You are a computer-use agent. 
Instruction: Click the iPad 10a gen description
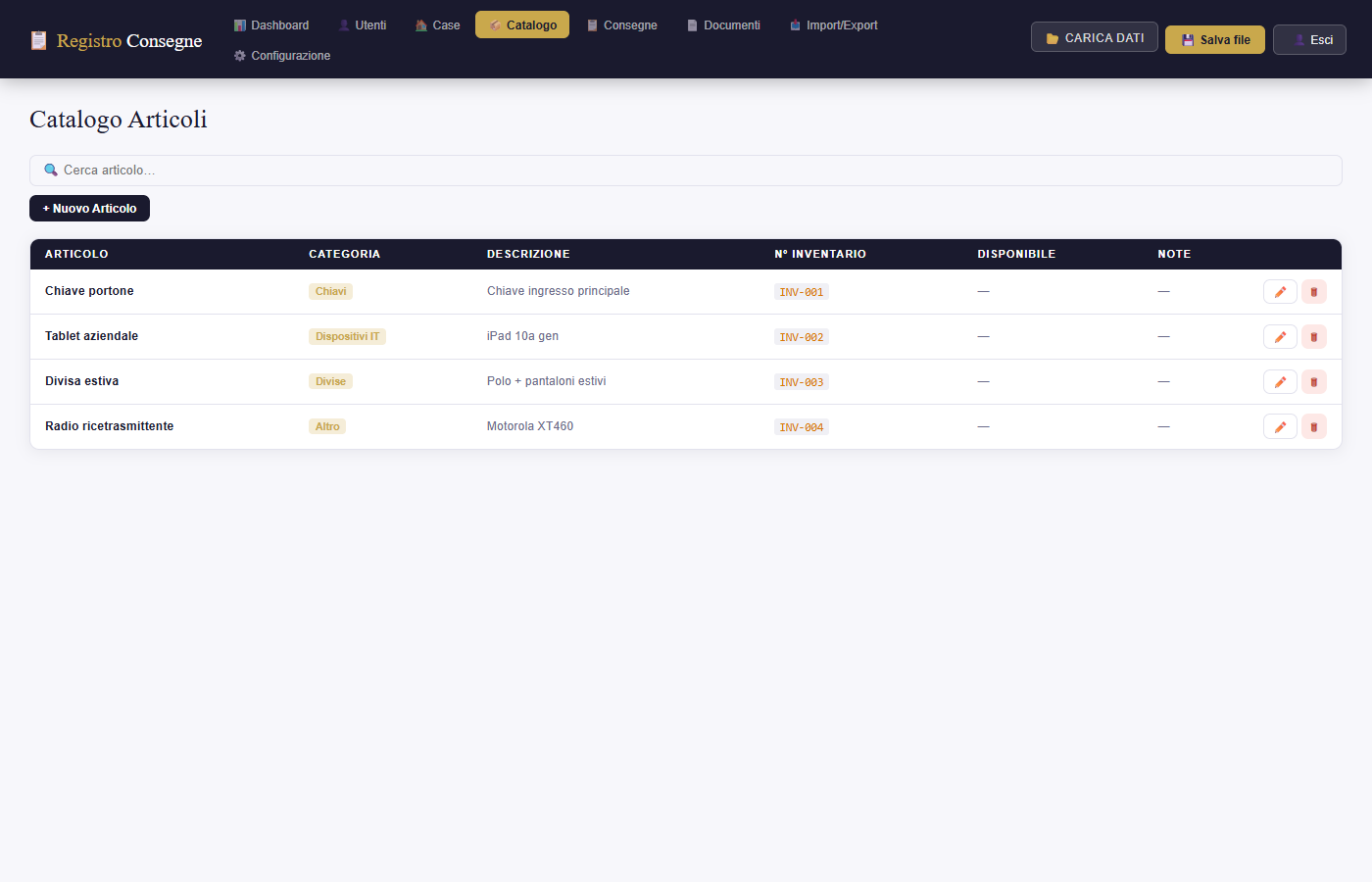pyautogui.click(x=522, y=336)
